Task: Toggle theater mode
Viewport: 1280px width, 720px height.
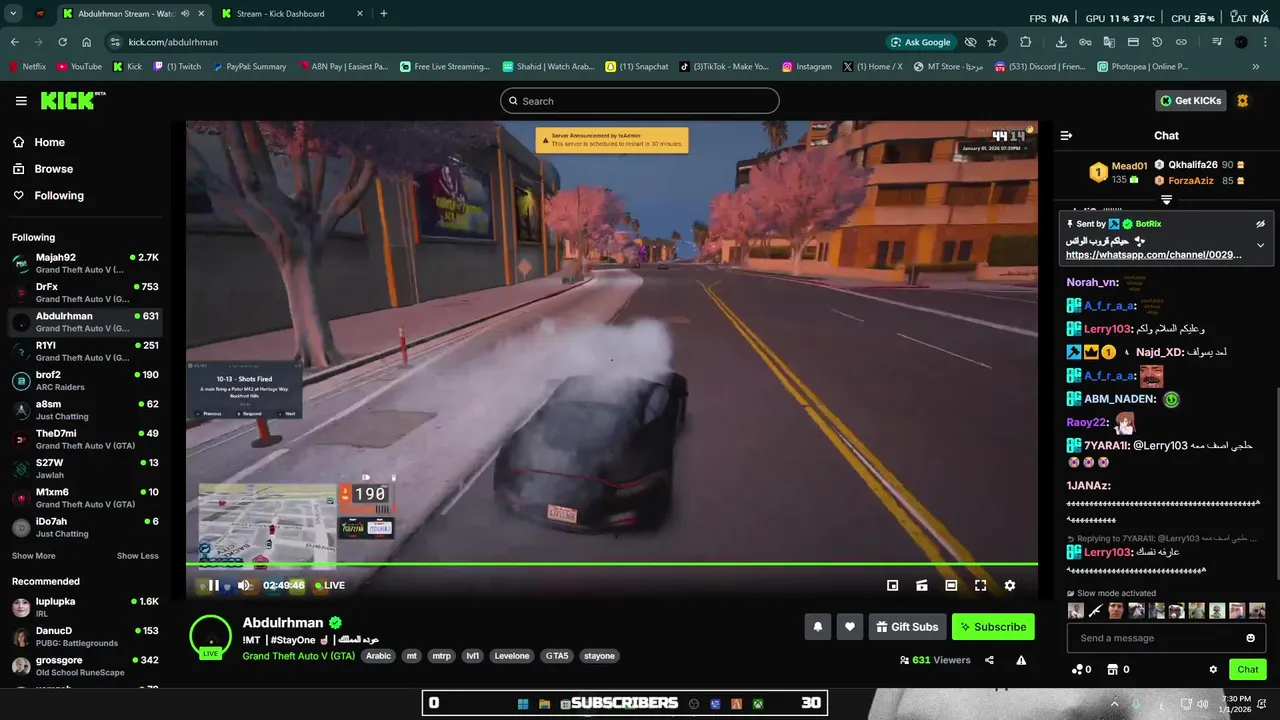Action: 951,586
